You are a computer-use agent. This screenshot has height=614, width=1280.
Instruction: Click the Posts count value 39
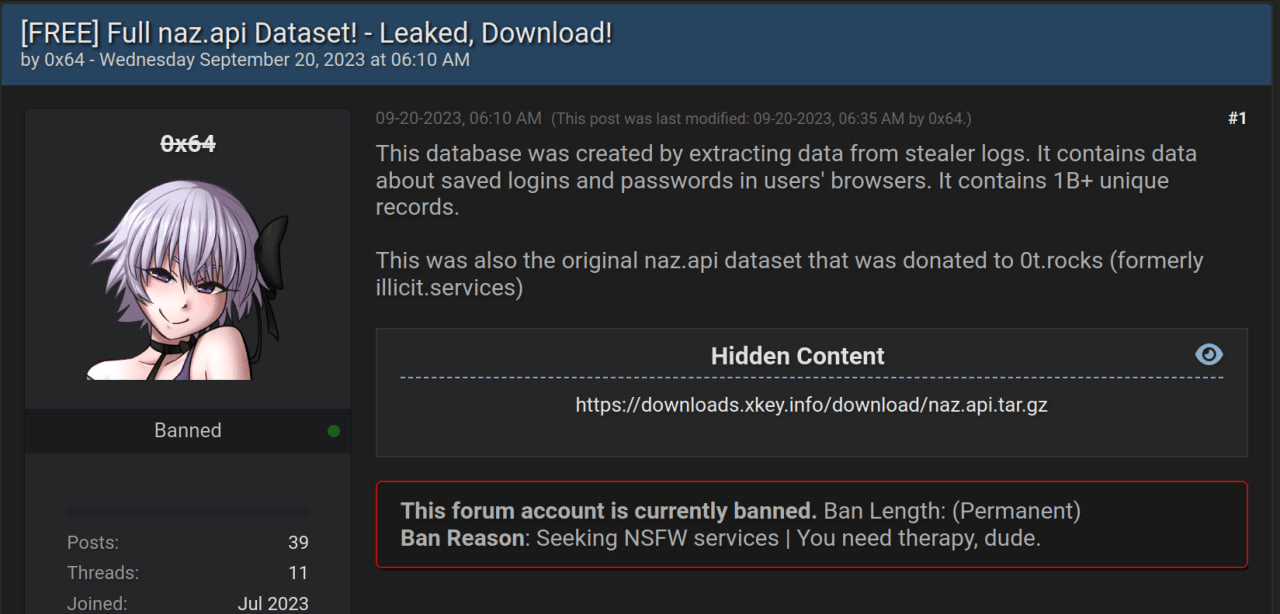298,543
